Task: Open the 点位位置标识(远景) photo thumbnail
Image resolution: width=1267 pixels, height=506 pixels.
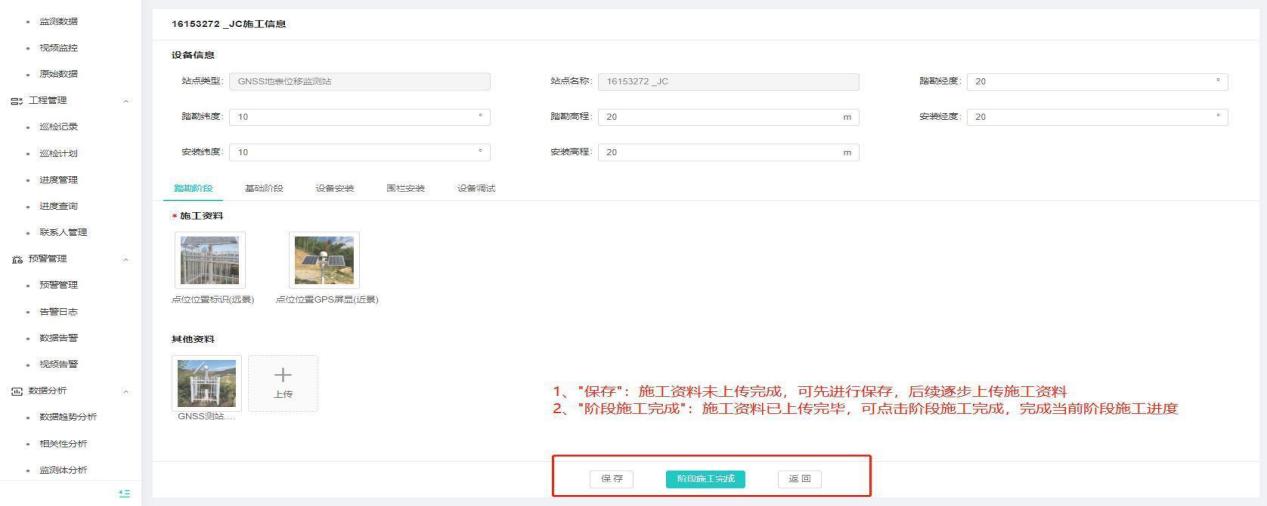Action: (210, 260)
